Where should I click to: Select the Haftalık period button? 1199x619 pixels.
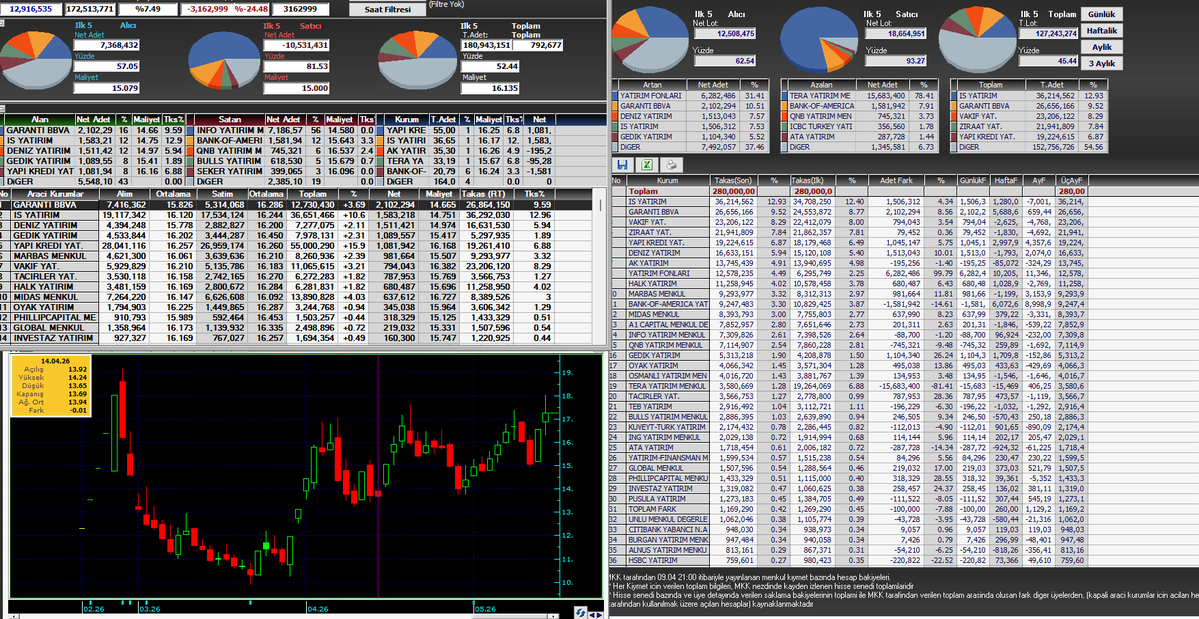pyautogui.click(x=1102, y=31)
